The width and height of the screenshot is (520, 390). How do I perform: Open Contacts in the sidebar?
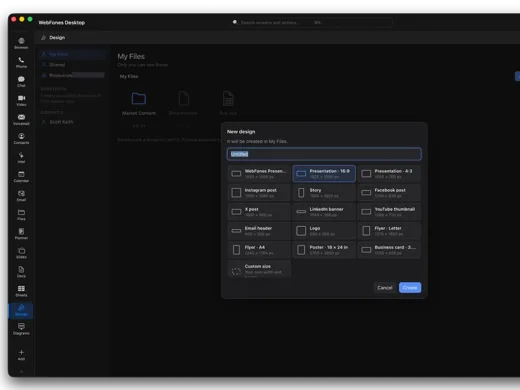click(x=21, y=138)
